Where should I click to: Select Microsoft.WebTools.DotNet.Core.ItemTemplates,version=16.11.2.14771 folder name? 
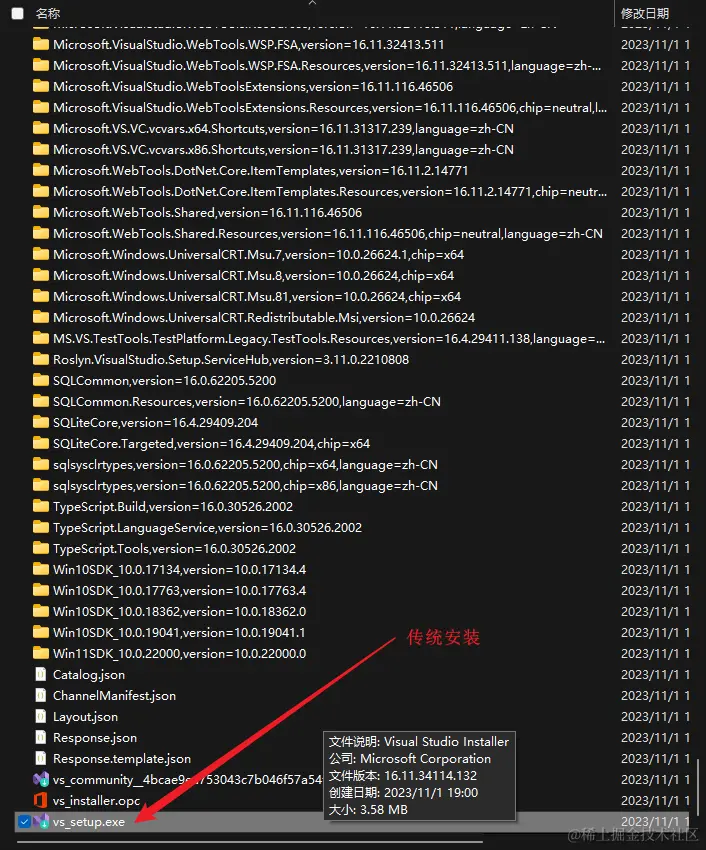[x=260, y=170]
